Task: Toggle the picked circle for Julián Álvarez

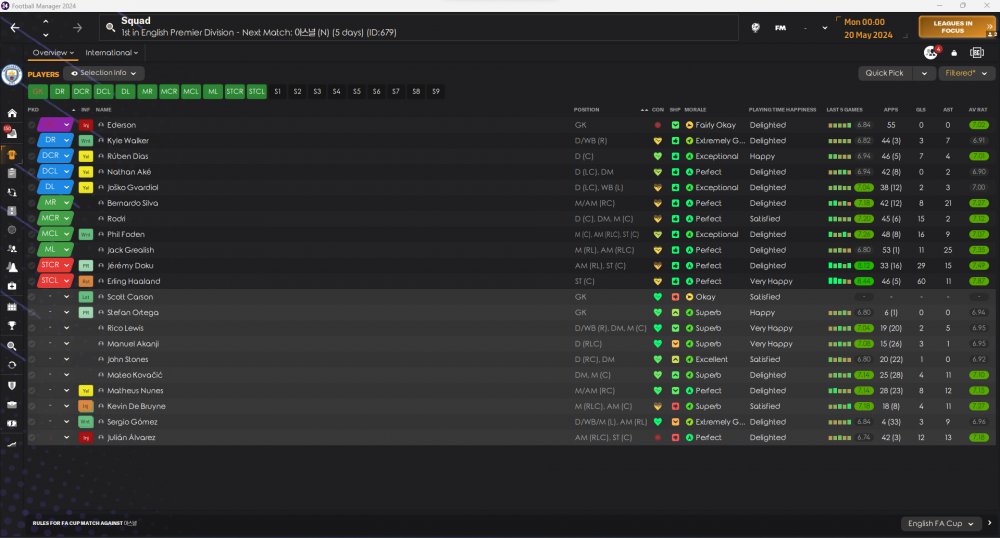Action: (x=32, y=438)
